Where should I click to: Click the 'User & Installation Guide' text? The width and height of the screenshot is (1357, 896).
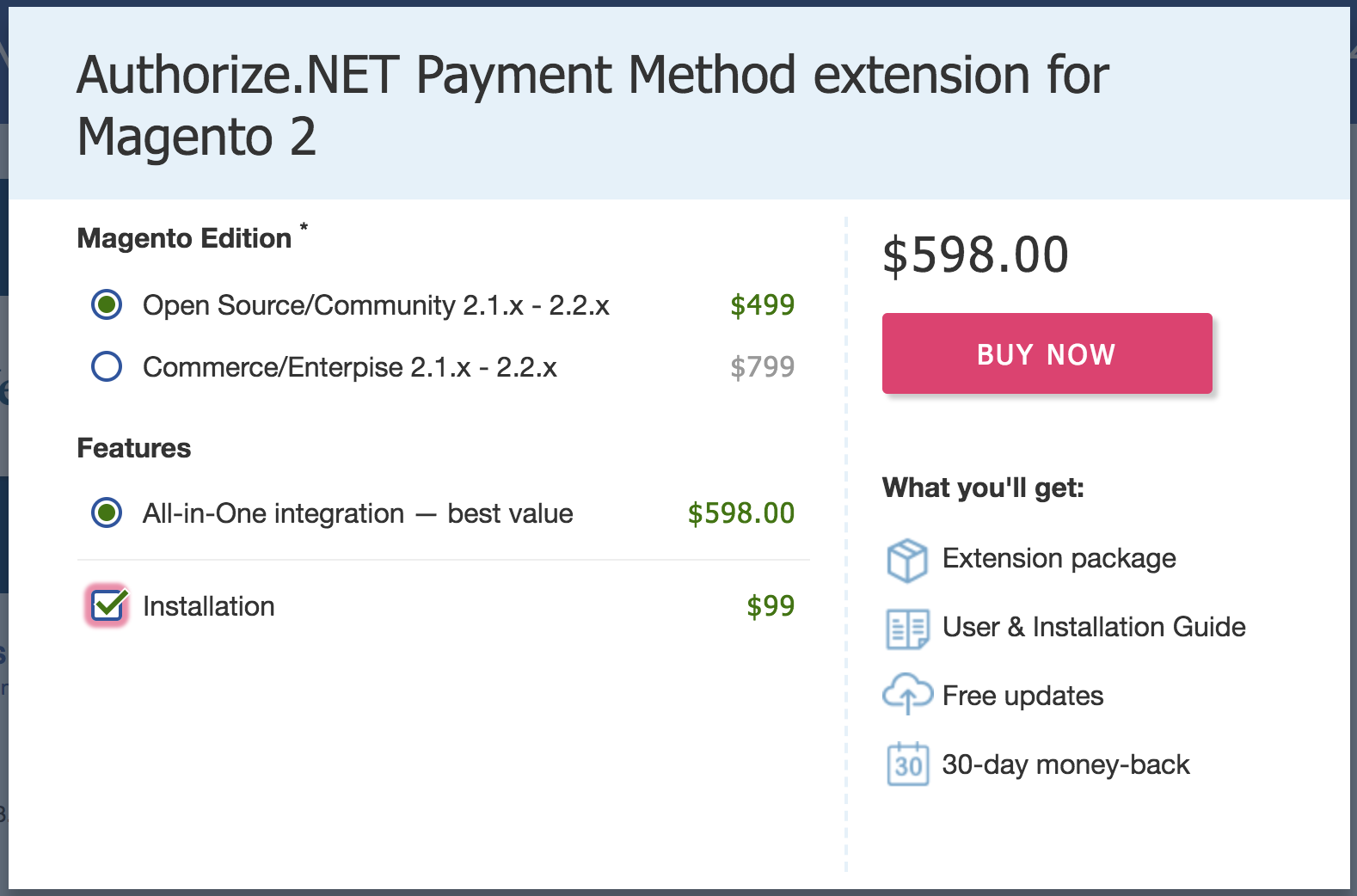(1094, 628)
